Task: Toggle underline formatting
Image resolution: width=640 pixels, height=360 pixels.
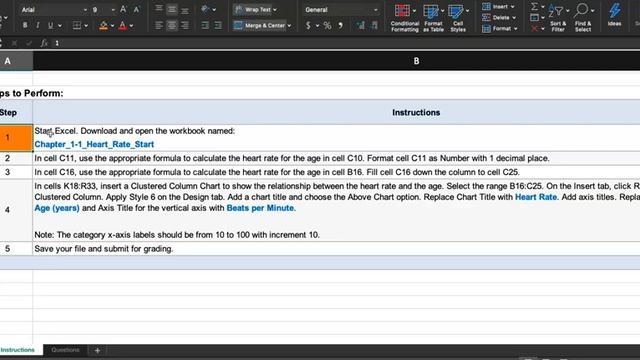Action: 51,25
